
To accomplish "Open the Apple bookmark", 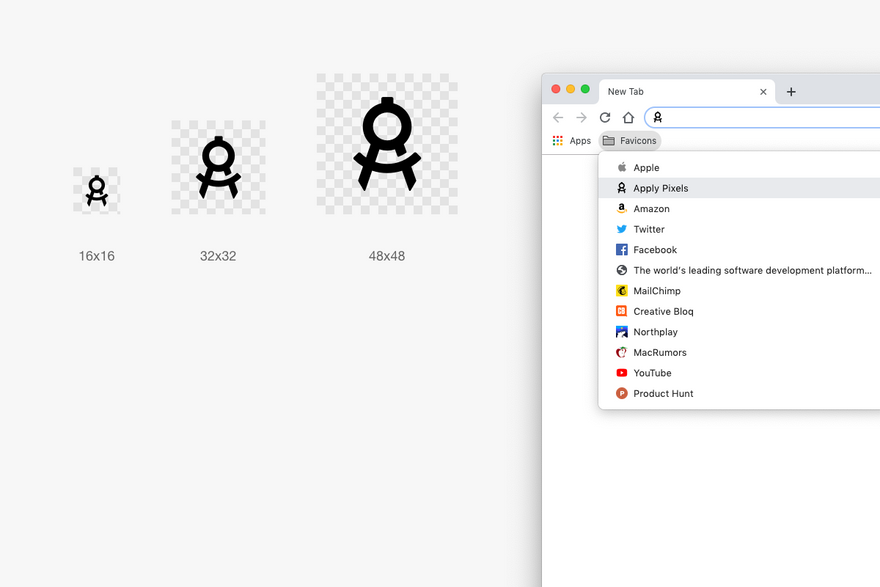I will [x=739, y=167].
